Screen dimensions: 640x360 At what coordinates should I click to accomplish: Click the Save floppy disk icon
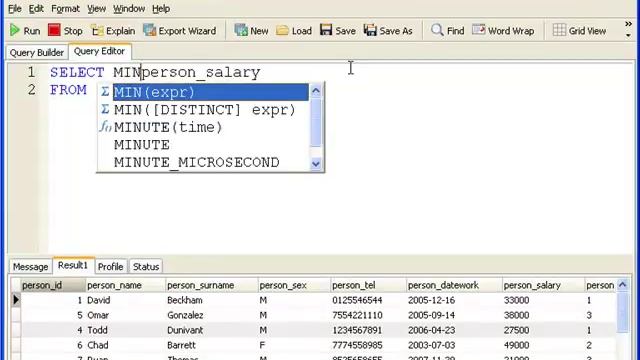(x=326, y=30)
